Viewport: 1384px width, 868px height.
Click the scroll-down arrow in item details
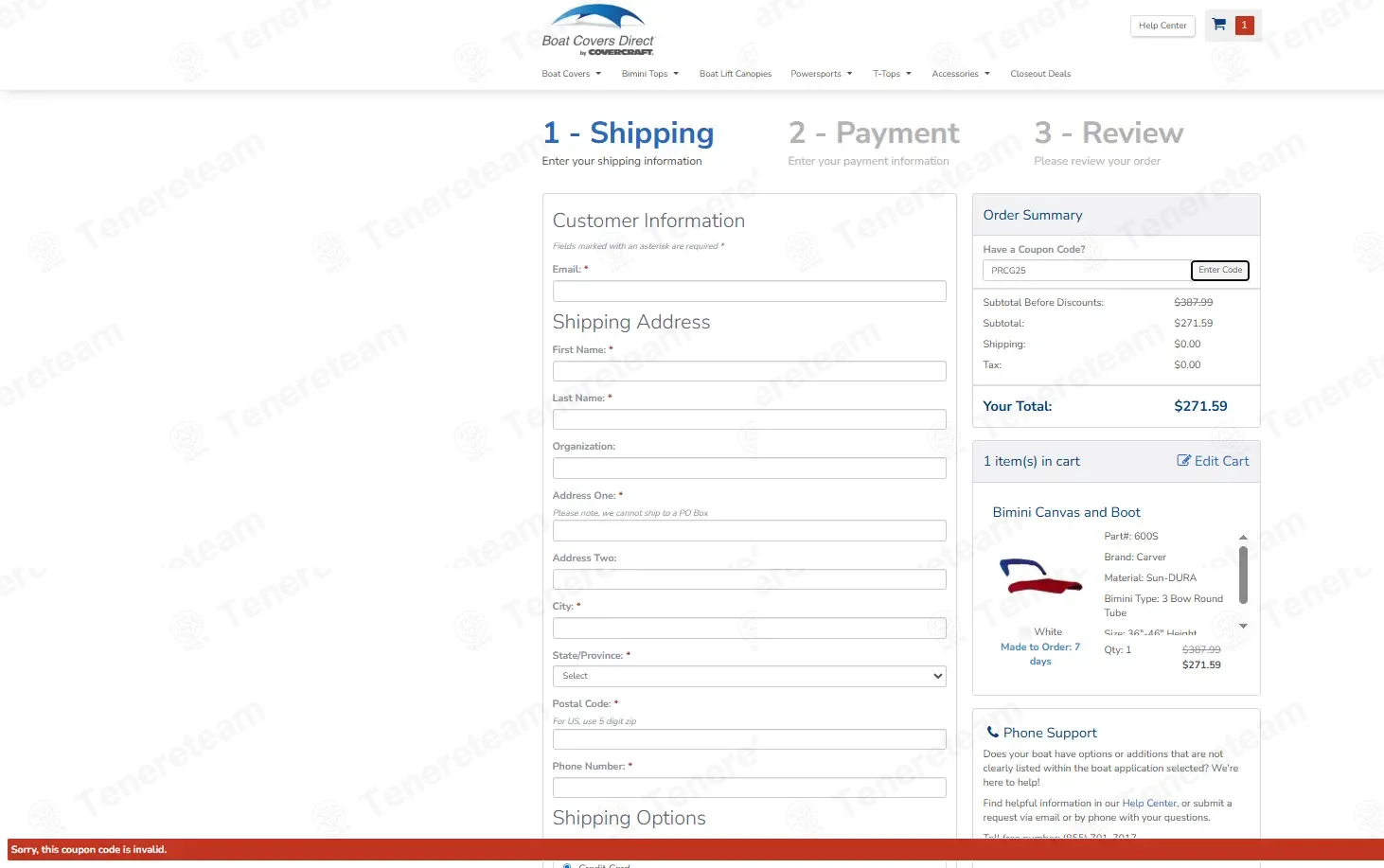pyautogui.click(x=1243, y=626)
